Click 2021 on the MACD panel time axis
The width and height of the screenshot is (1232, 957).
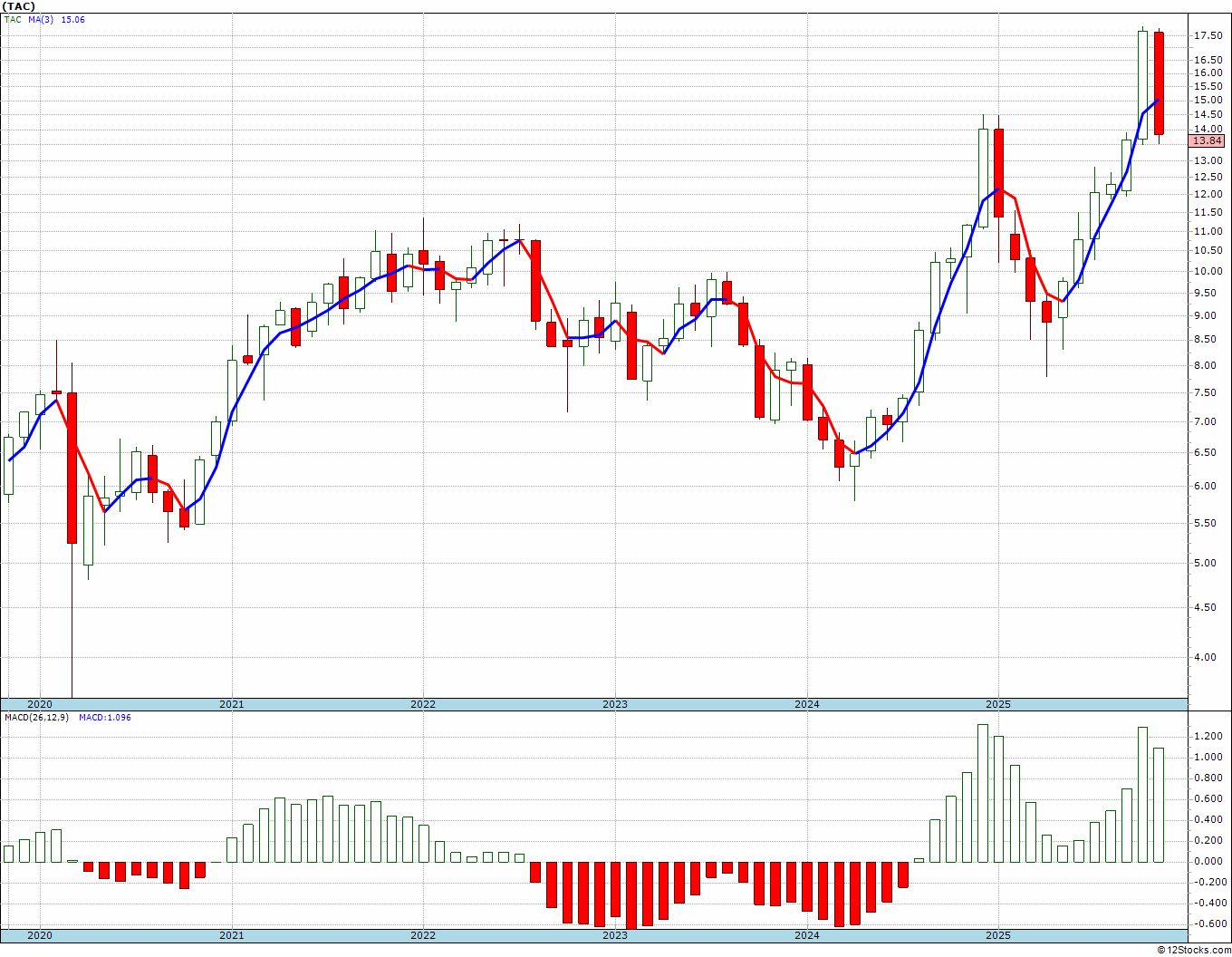232,935
